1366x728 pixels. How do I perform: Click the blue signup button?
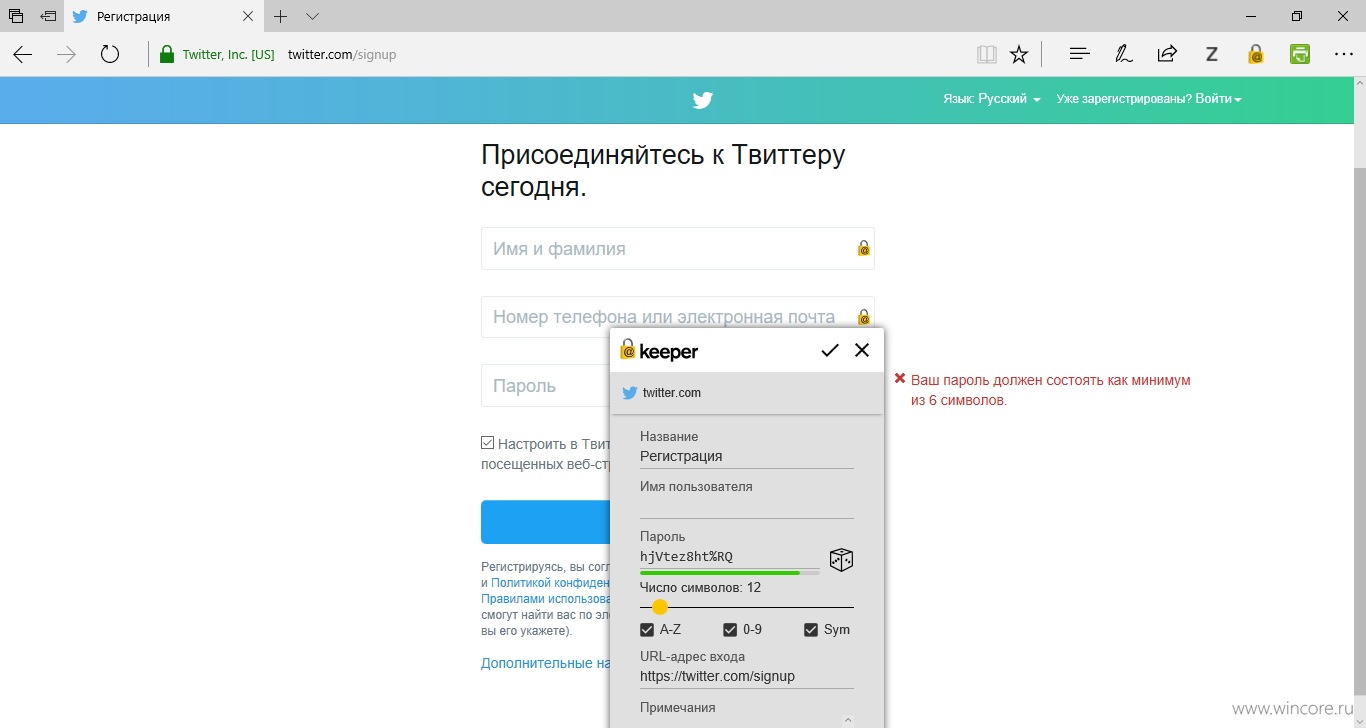coord(546,522)
